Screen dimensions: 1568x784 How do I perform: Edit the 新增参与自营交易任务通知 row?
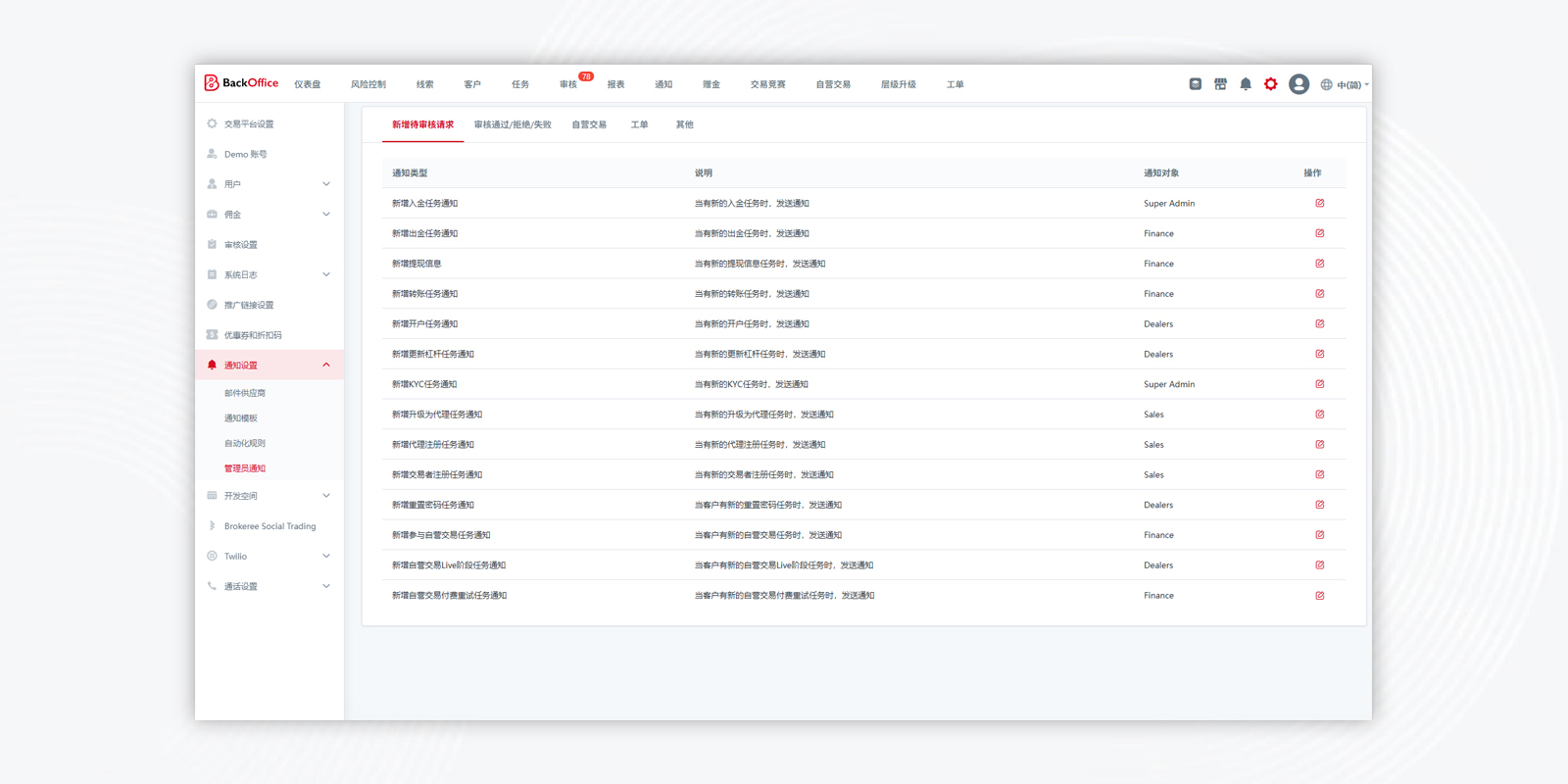(x=1320, y=535)
